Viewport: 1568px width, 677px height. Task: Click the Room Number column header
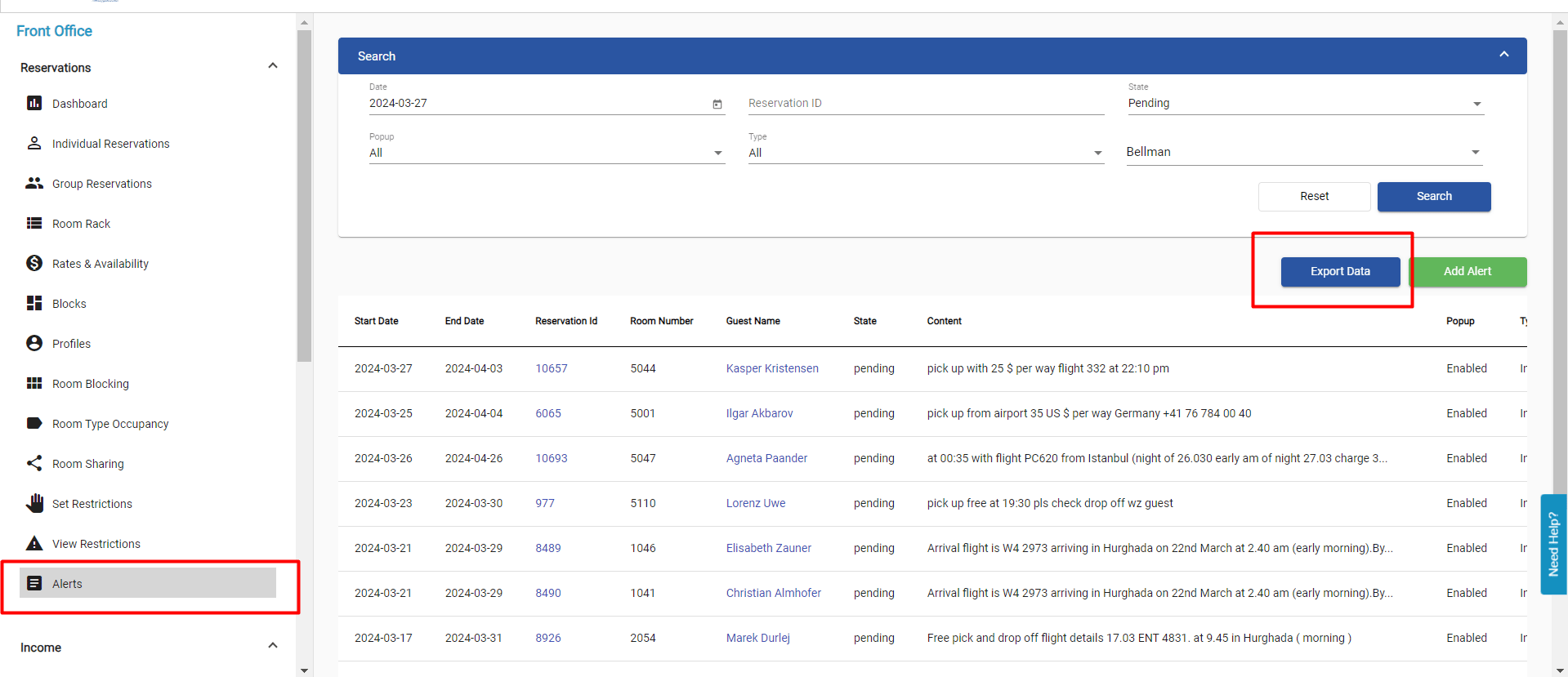coord(662,321)
